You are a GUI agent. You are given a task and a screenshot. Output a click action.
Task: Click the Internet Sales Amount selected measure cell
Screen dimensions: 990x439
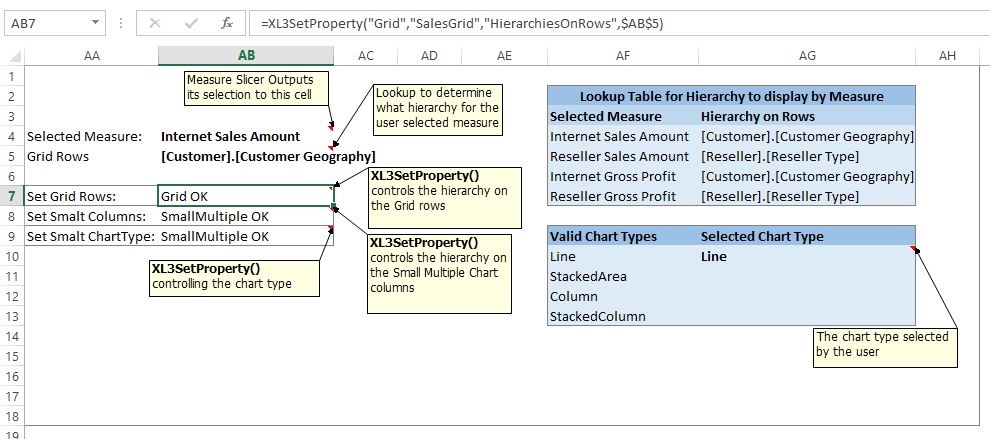pyautogui.click(x=230, y=136)
